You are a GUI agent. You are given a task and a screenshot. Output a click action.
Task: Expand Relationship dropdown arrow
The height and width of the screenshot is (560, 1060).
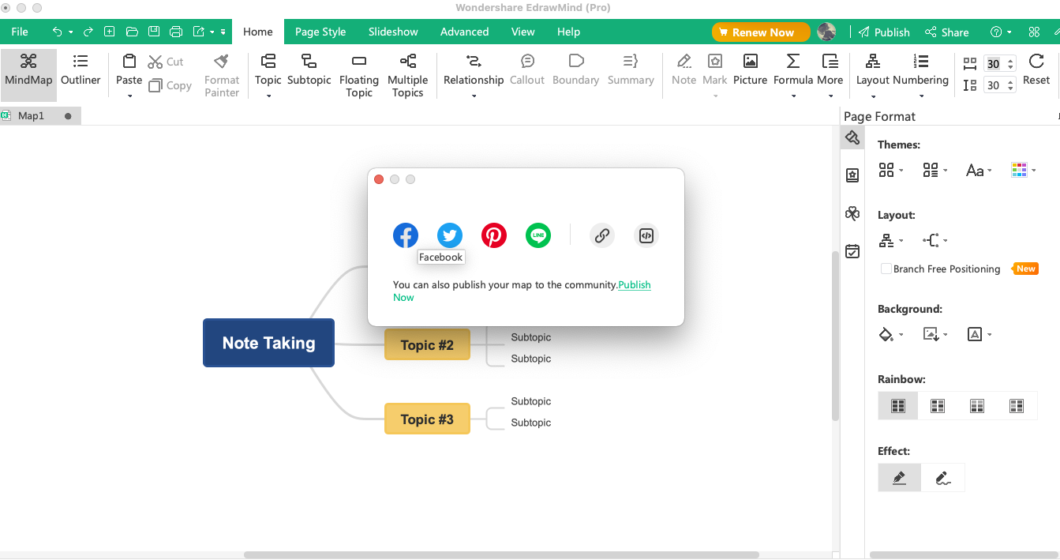pos(473,96)
